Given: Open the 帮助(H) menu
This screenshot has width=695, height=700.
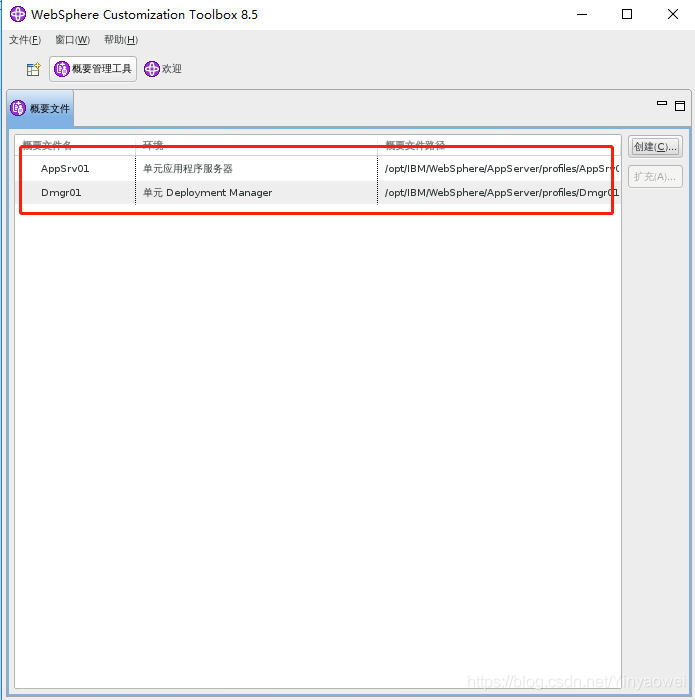Looking at the screenshot, I should [x=121, y=40].
